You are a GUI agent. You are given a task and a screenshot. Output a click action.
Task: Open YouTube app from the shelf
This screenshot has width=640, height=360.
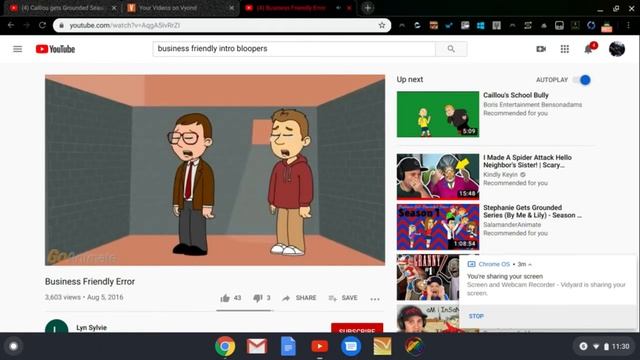tap(320, 347)
